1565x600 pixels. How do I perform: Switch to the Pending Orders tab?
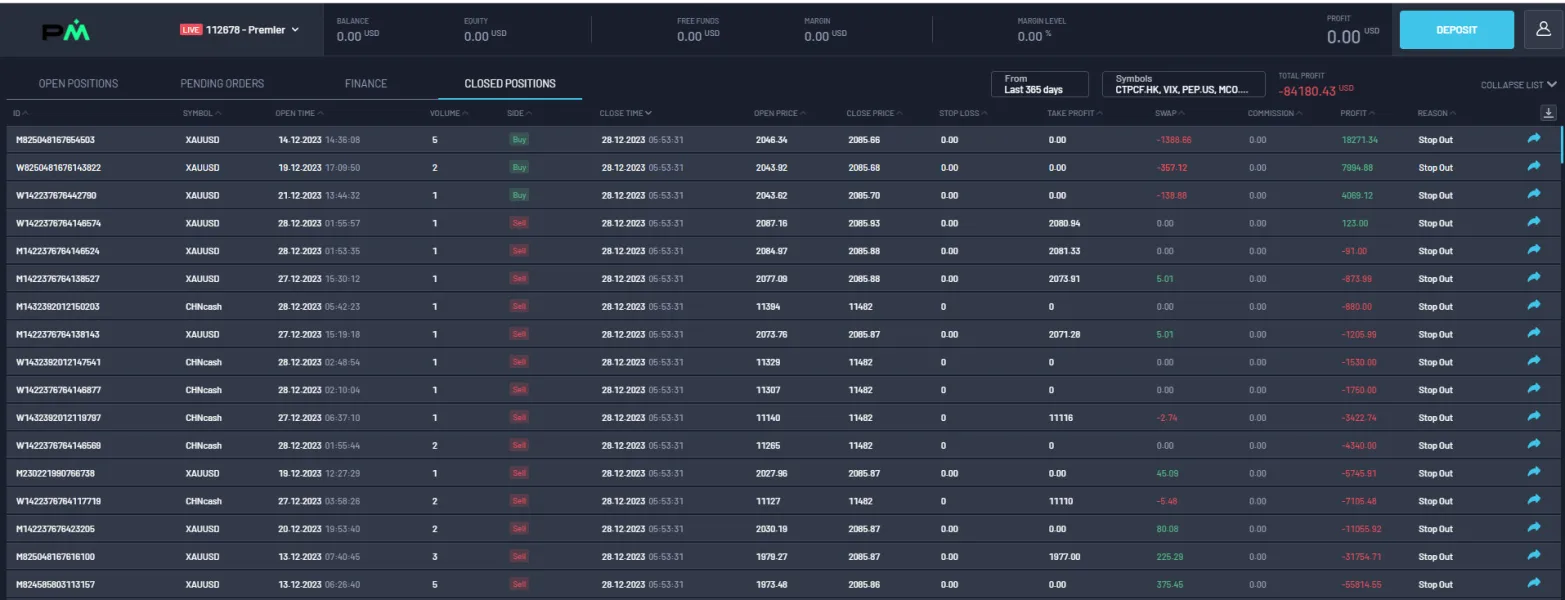222,84
